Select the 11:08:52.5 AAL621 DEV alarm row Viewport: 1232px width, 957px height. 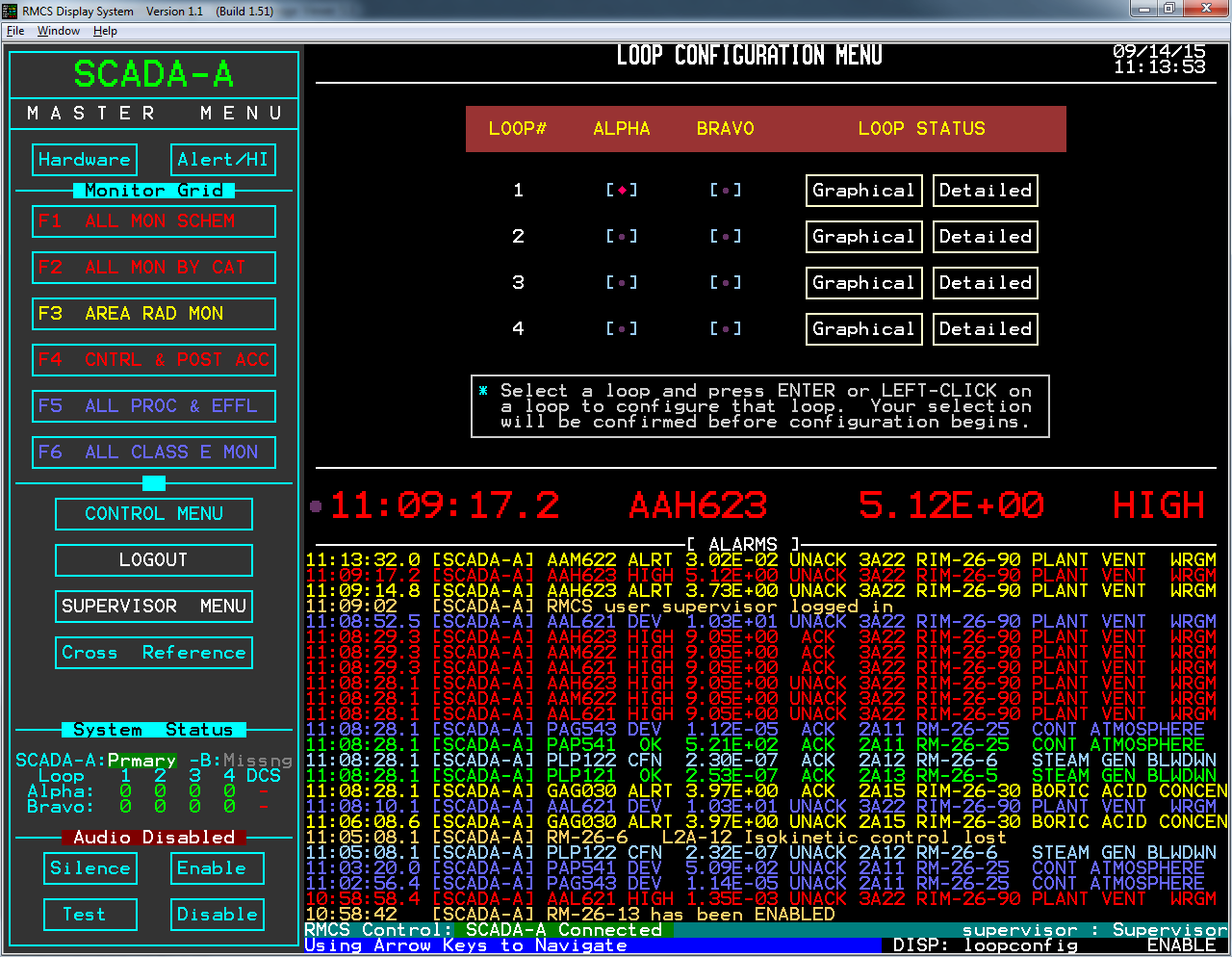[761, 622]
